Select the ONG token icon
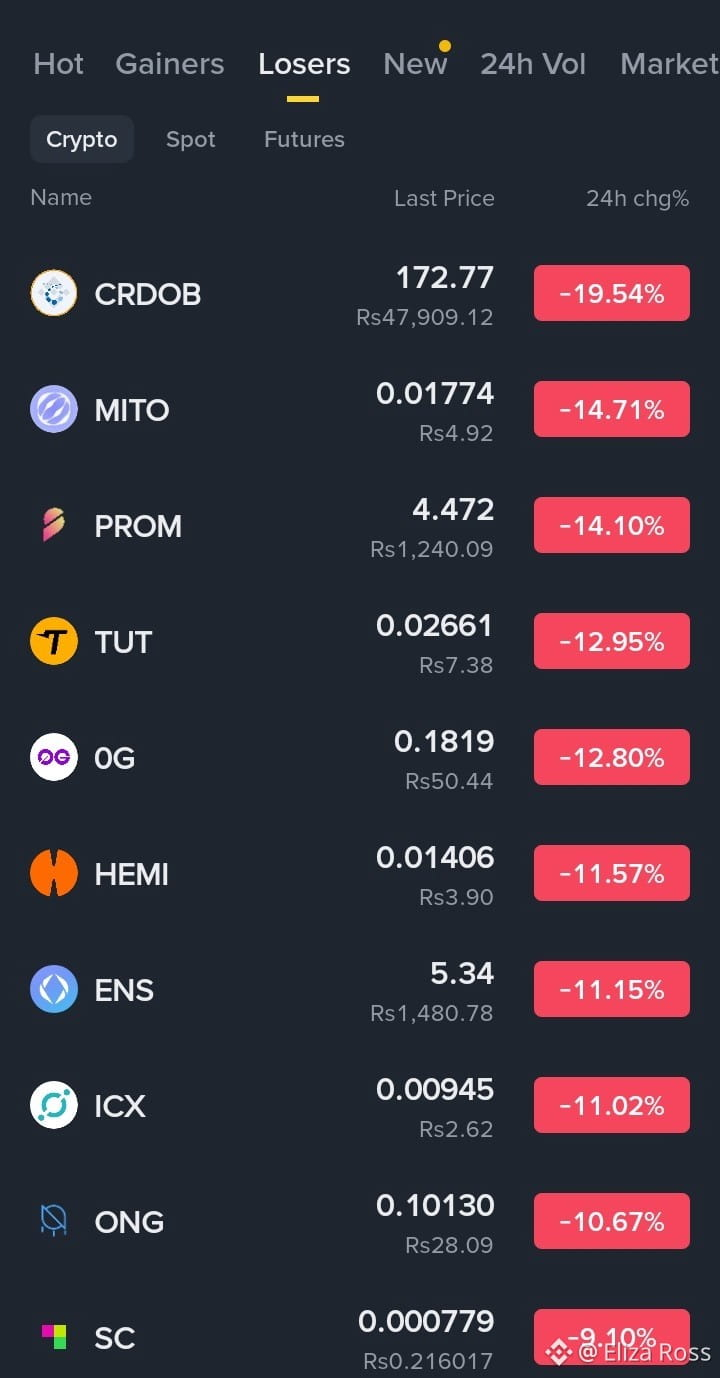Image resolution: width=720 pixels, height=1378 pixels. (54, 1220)
